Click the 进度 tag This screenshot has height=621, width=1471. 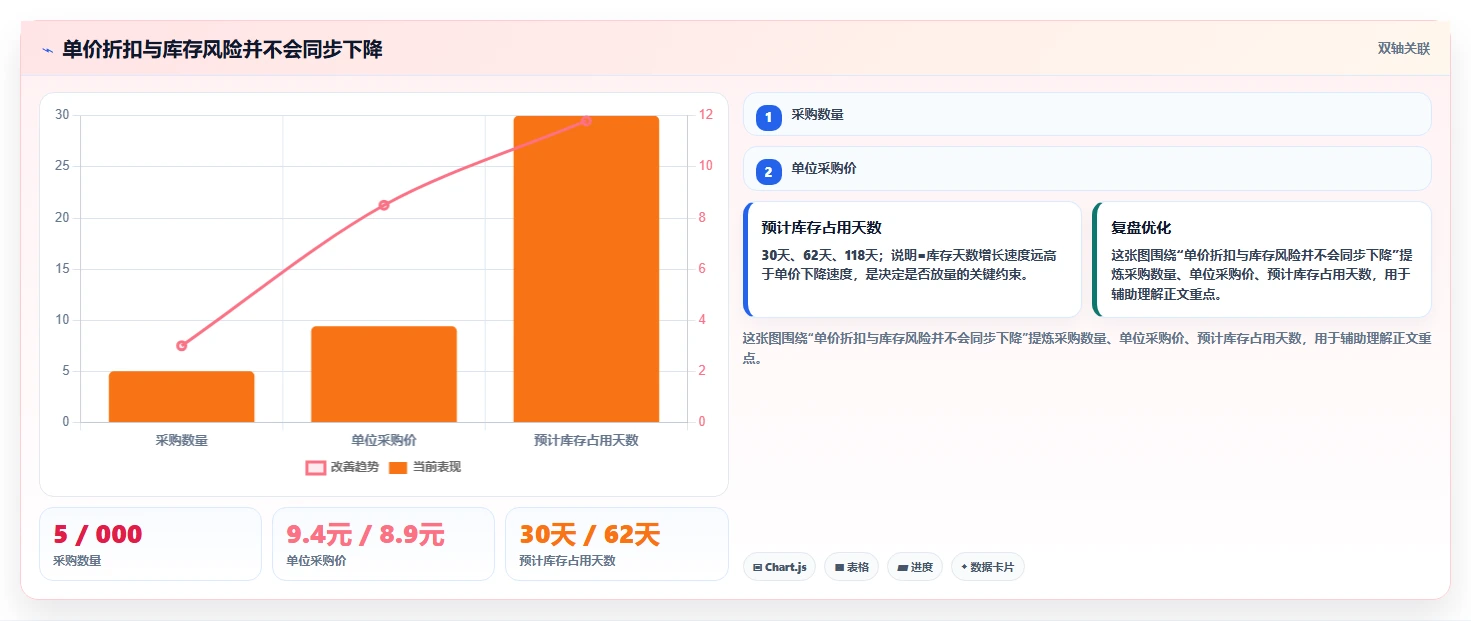915,567
